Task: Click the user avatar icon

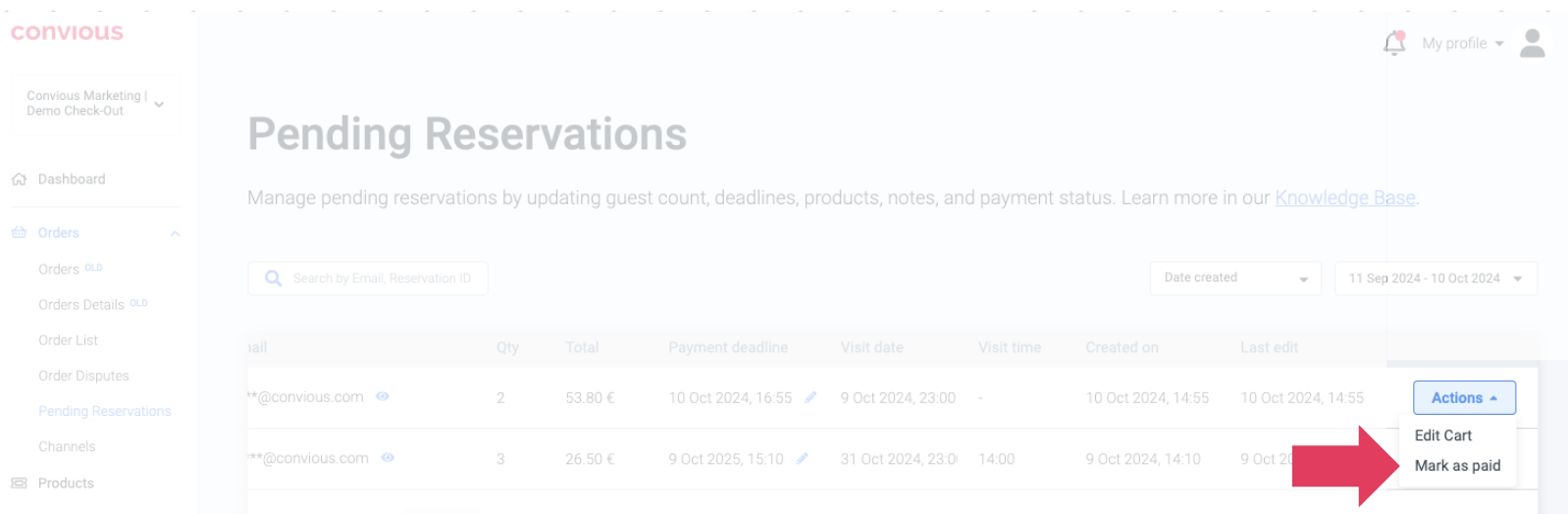Action: click(1532, 43)
